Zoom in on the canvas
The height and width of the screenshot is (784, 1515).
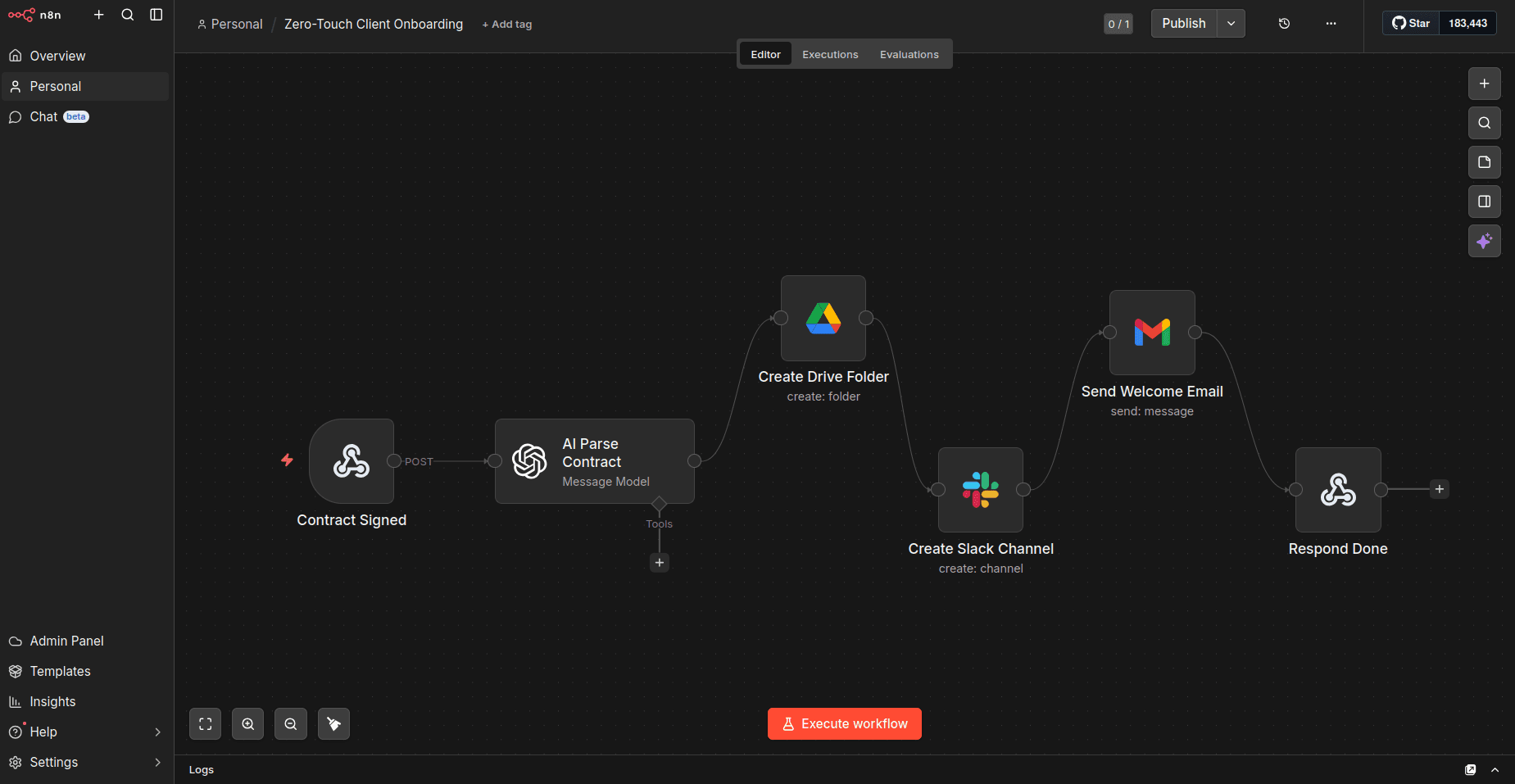[x=247, y=723]
